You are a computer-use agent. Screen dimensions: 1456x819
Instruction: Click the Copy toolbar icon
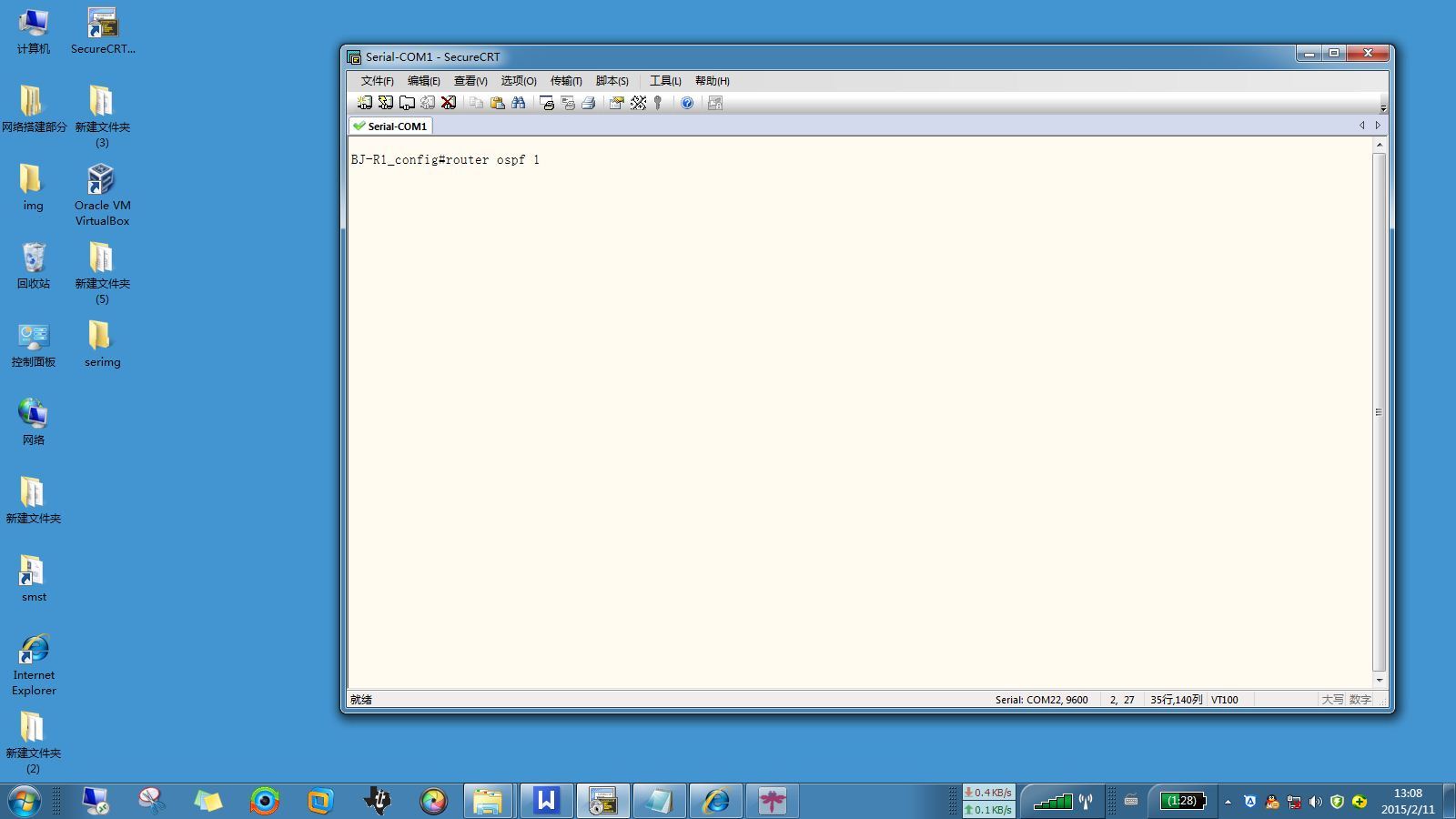(476, 103)
